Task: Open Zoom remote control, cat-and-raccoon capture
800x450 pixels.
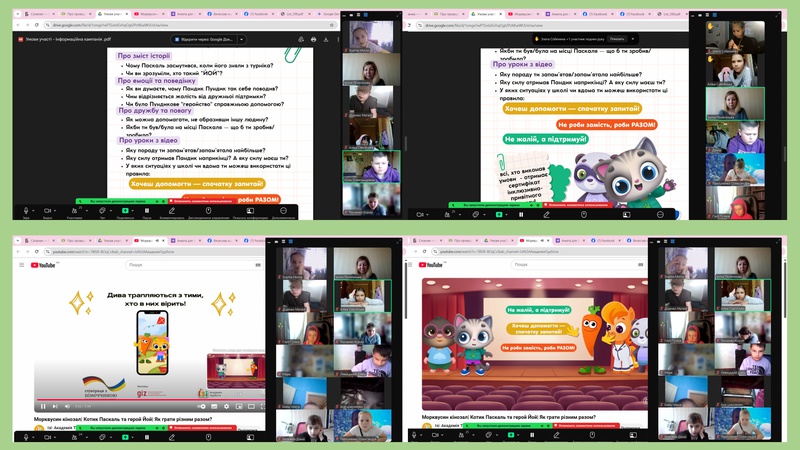Action: pos(584,215)
